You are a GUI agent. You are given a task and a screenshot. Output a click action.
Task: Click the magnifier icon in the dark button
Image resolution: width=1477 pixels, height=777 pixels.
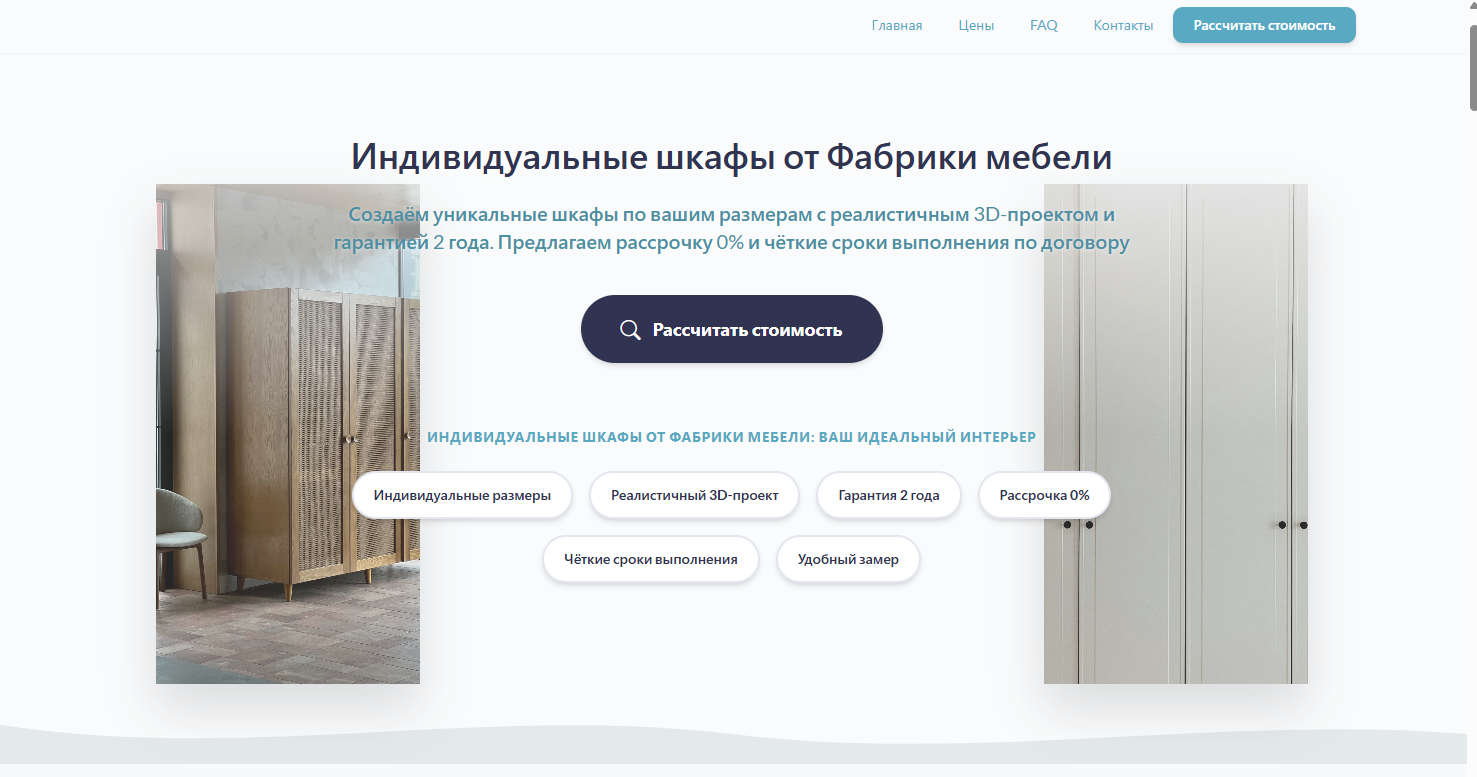coord(630,328)
